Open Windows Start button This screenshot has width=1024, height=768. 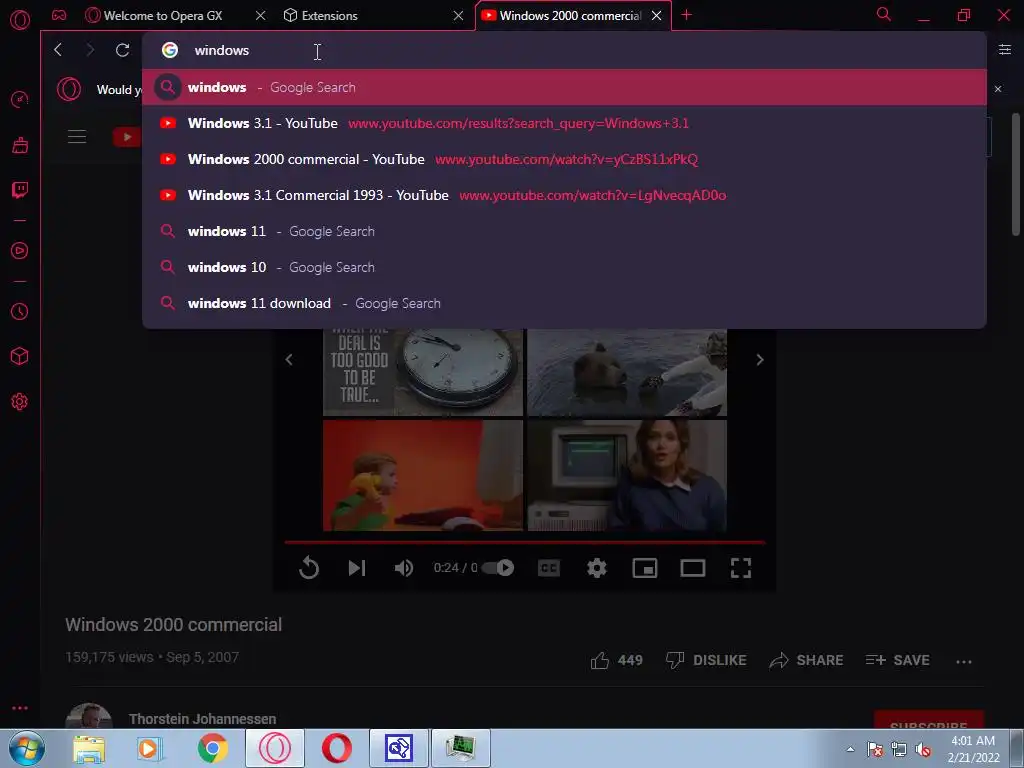pyautogui.click(x=27, y=748)
